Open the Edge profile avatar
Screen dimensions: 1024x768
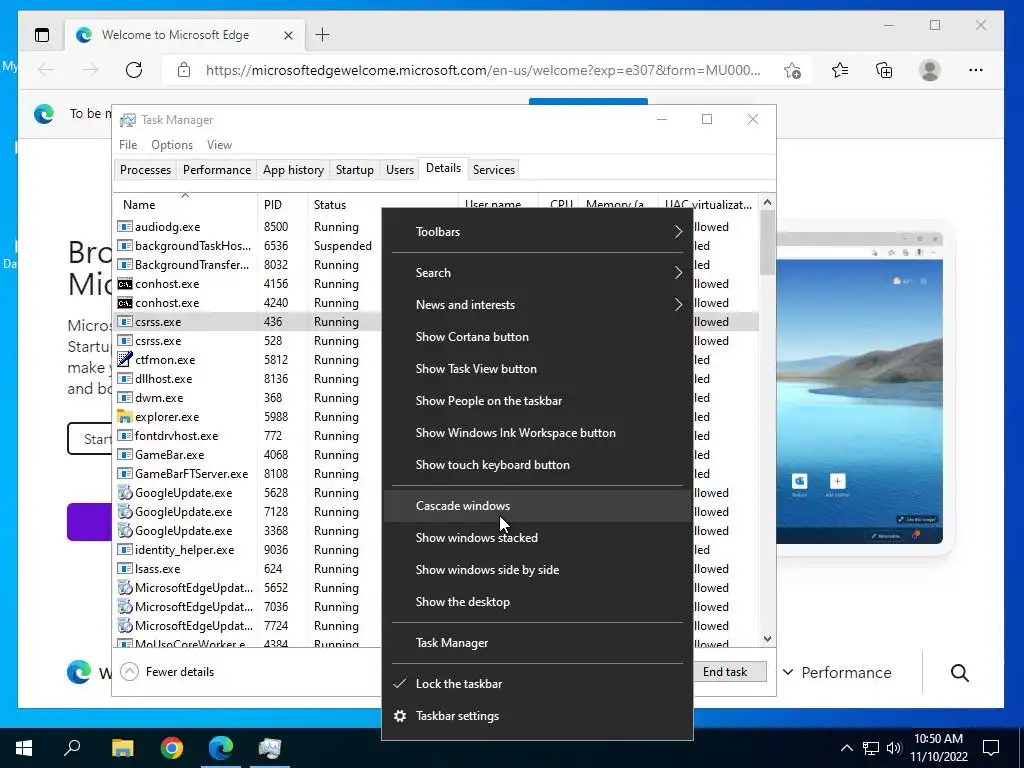click(929, 70)
